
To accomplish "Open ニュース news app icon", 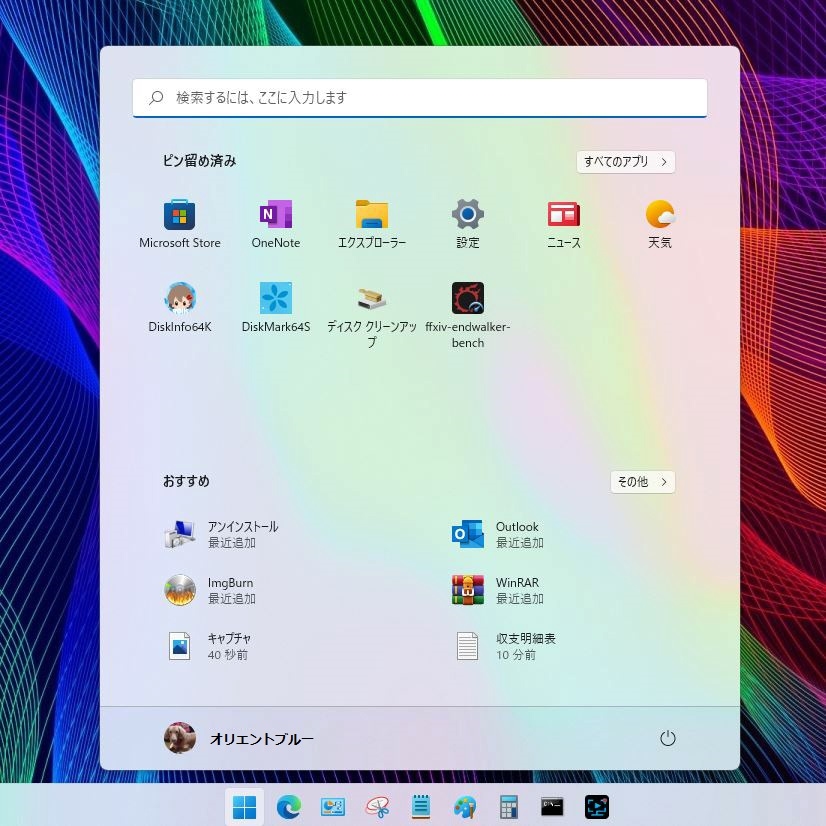I will click(x=563, y=224).
